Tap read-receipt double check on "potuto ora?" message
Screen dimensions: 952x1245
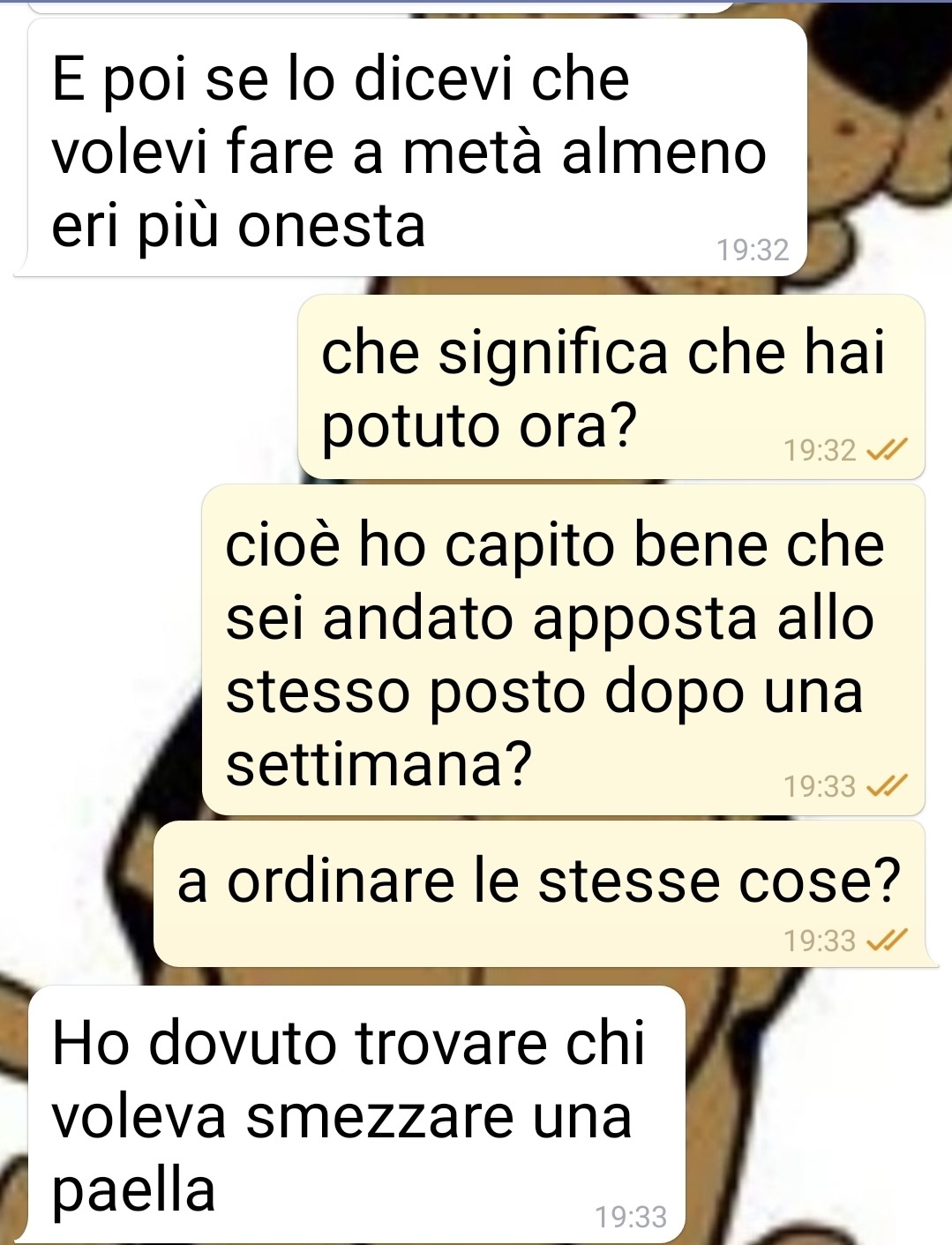pyautogui.click(x=886, y=451)
